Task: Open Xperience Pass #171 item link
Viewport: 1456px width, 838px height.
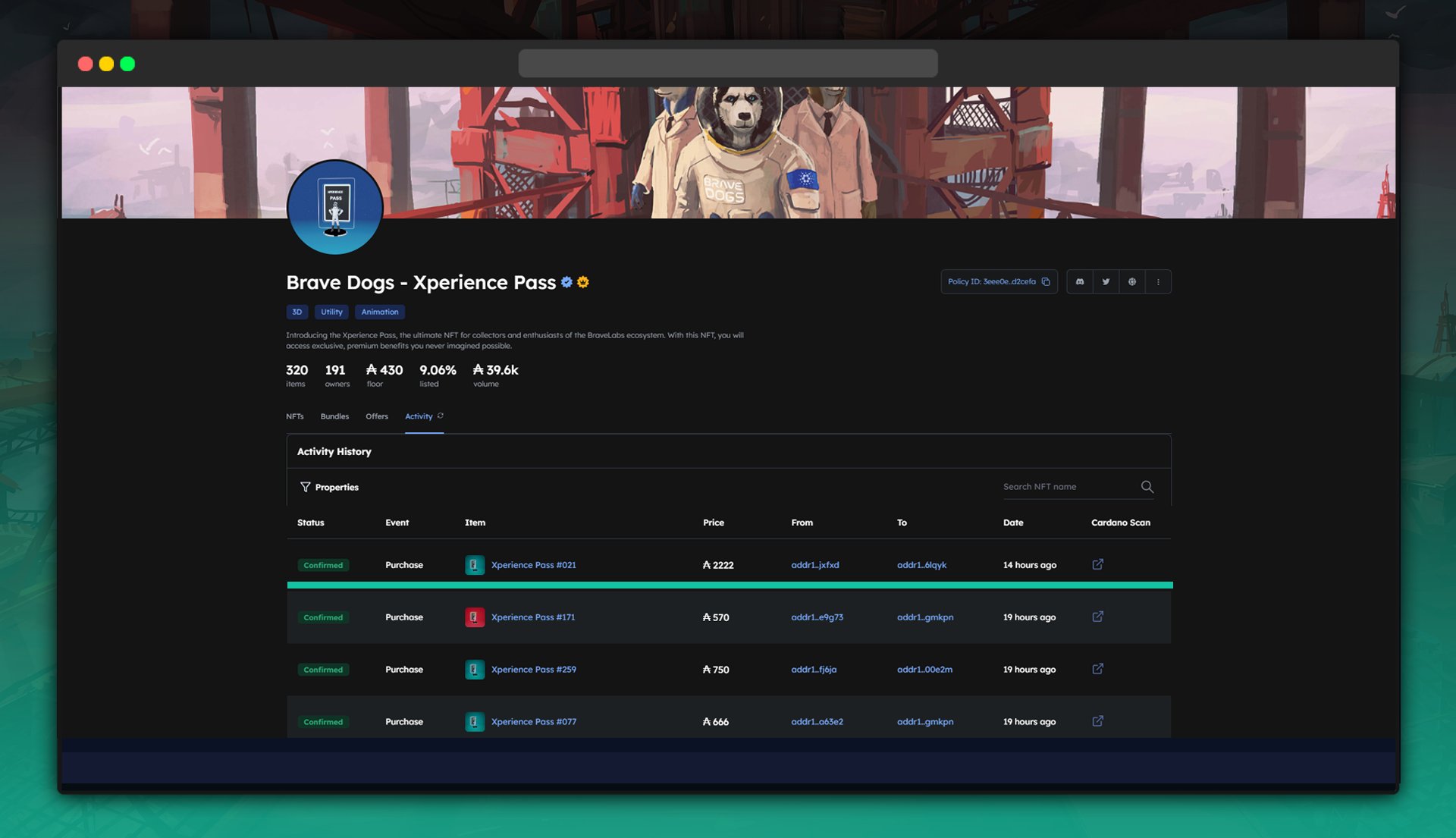Action: (532, 617)
